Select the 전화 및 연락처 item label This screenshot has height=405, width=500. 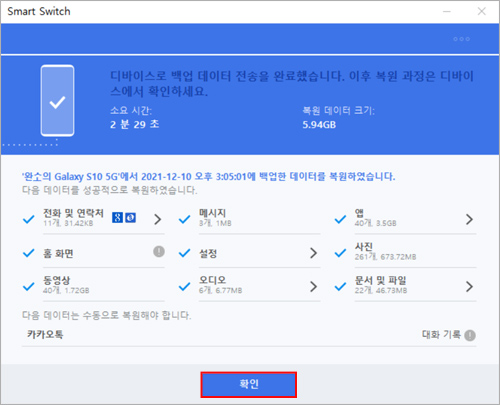(73, 213)
